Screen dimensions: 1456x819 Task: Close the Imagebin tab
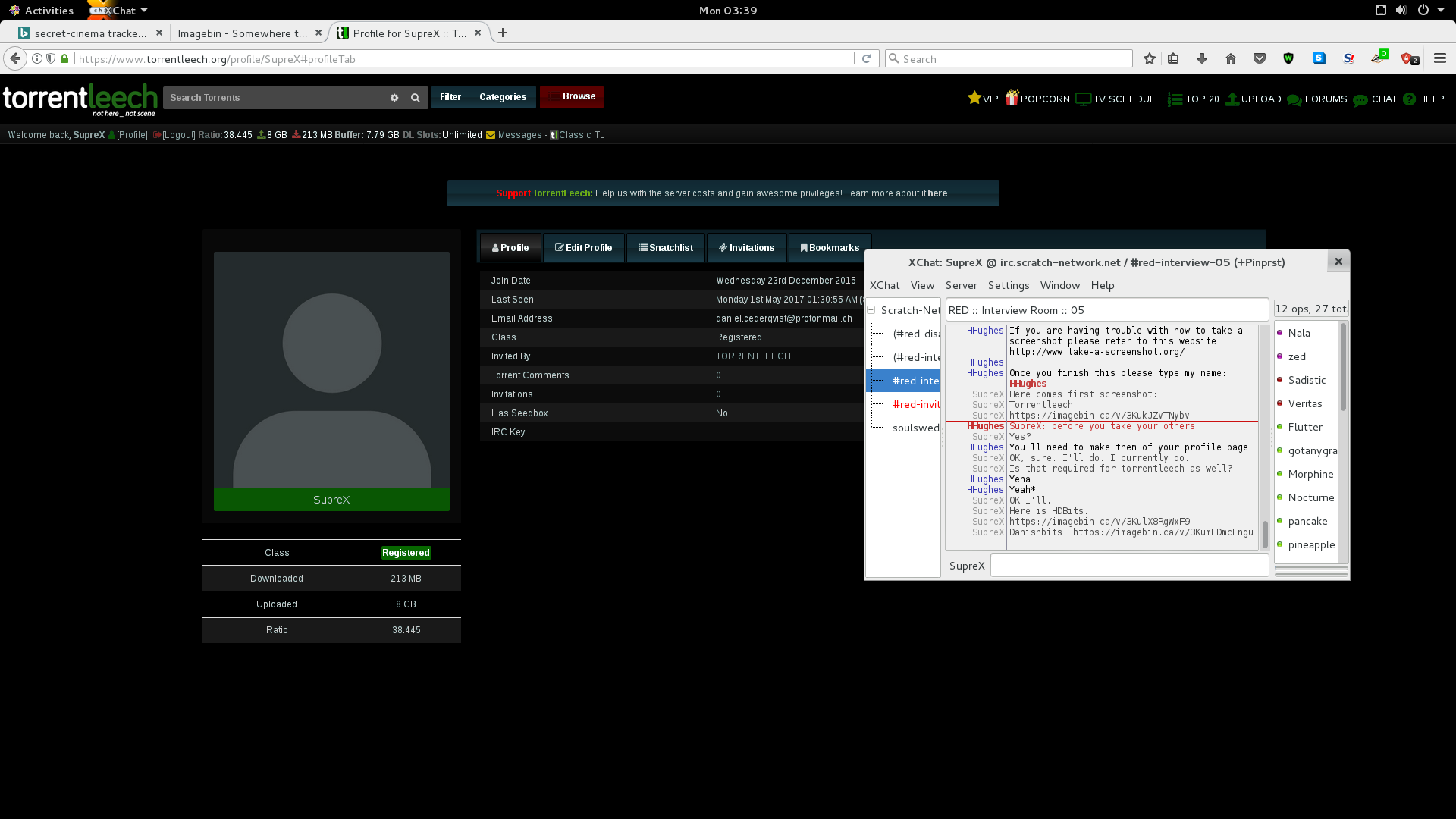pos(318,33)
